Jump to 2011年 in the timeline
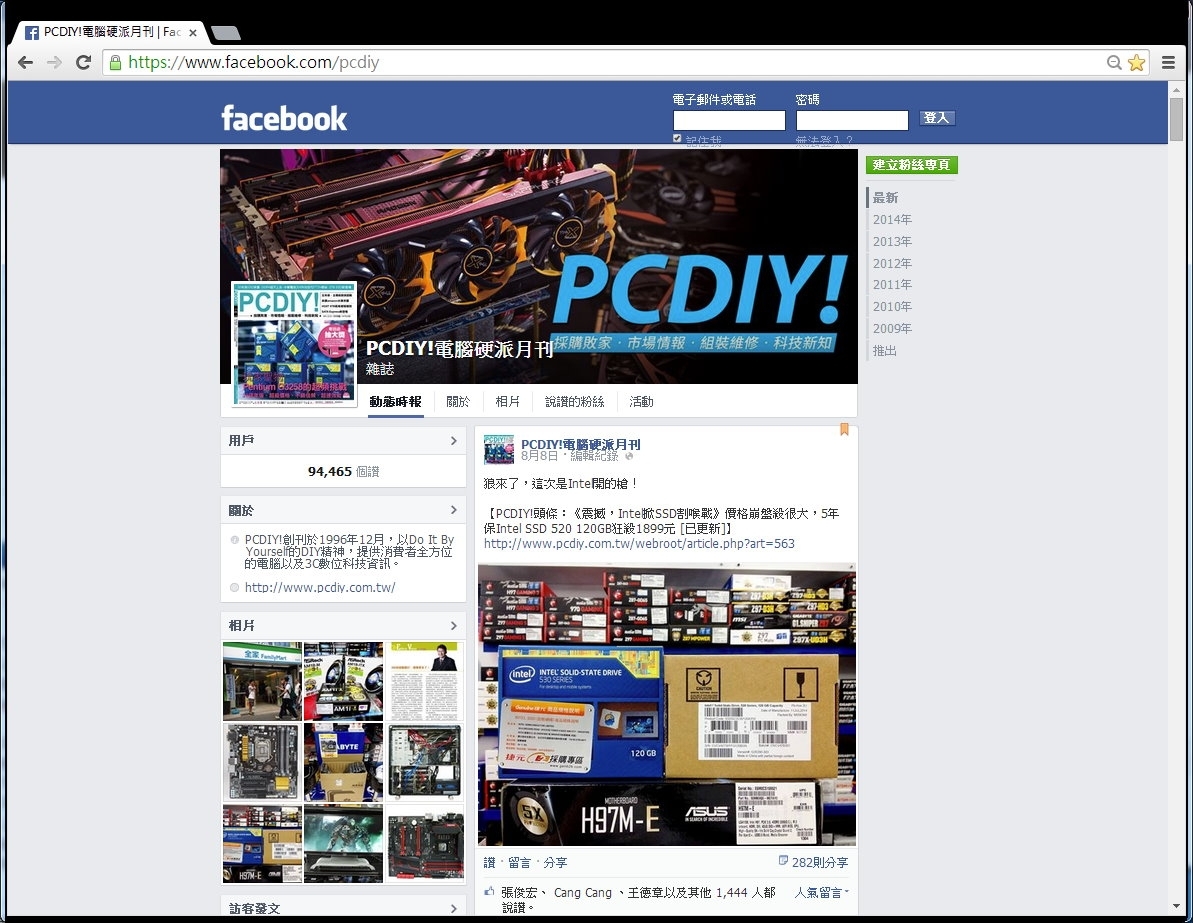This screenshot has height=923, width=1193. coord(892,285)
